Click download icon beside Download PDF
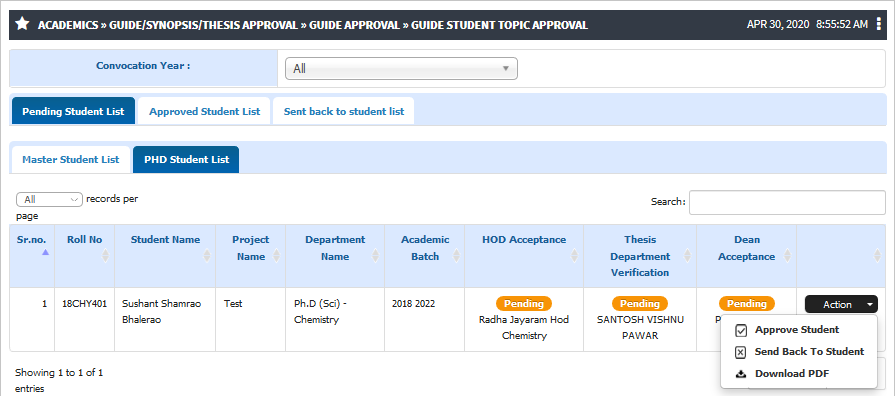This screenshot has width=895, height=396. tap(741, 374)
